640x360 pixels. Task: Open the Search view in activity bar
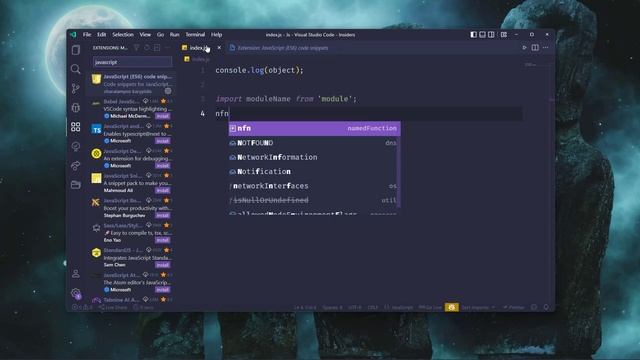76,69
